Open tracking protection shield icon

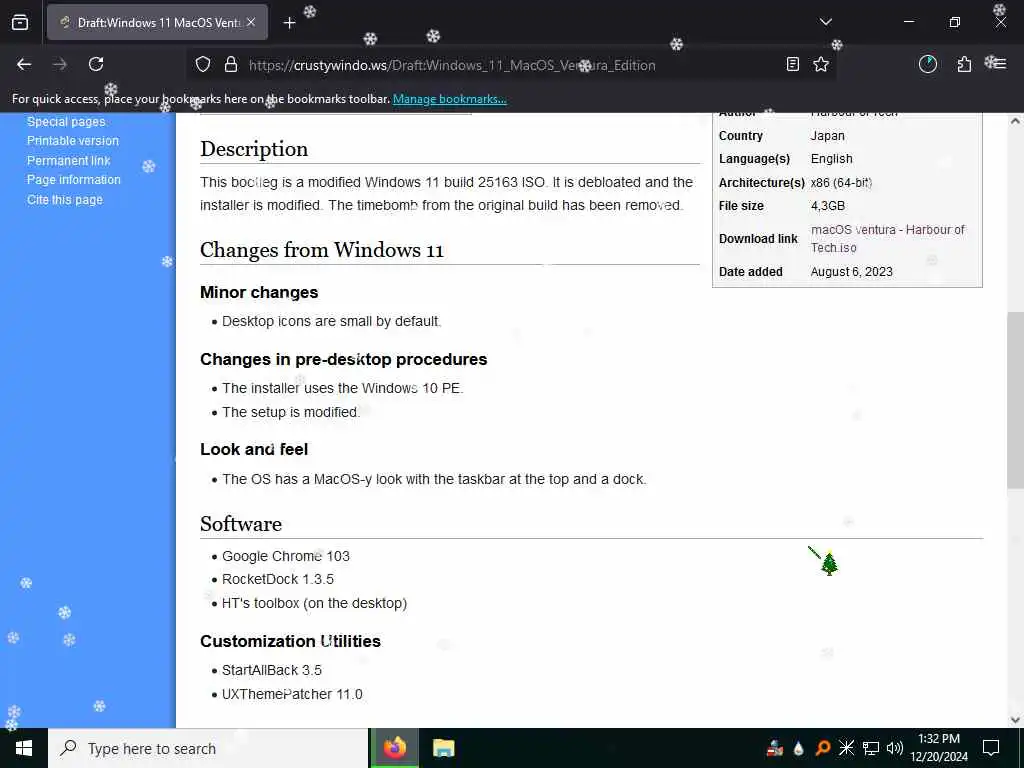click(203, 64)
